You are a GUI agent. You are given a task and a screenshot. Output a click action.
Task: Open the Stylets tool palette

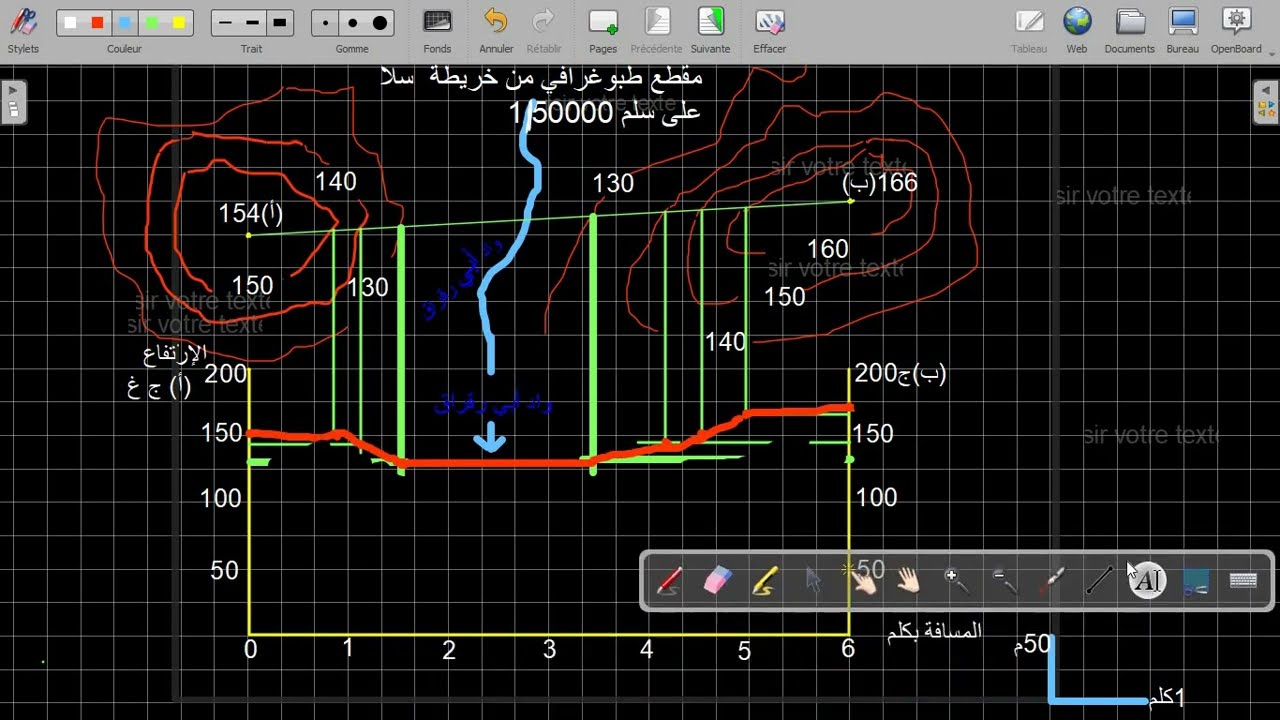click(23, 30)
